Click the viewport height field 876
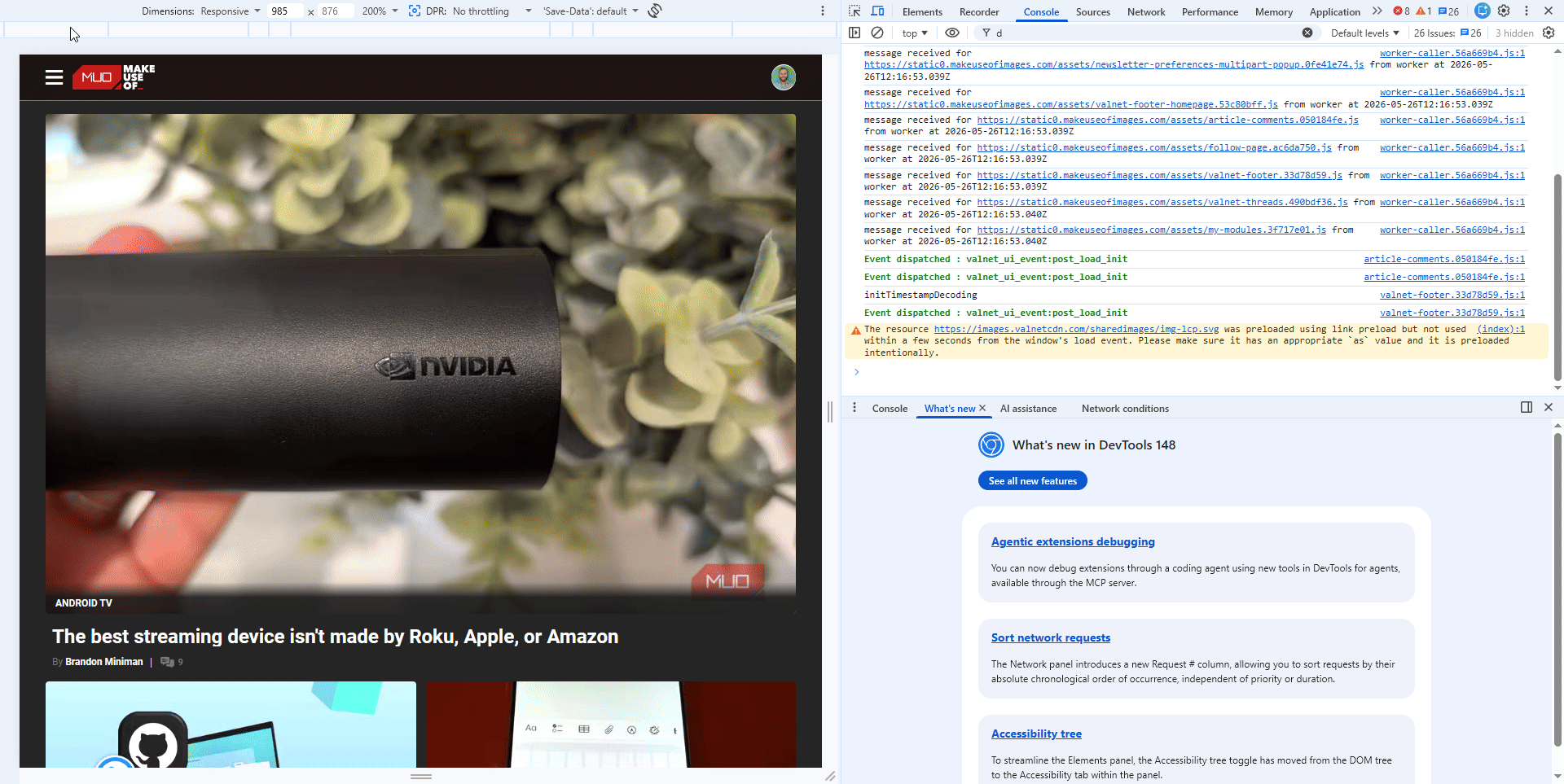 tap(335, 11)
